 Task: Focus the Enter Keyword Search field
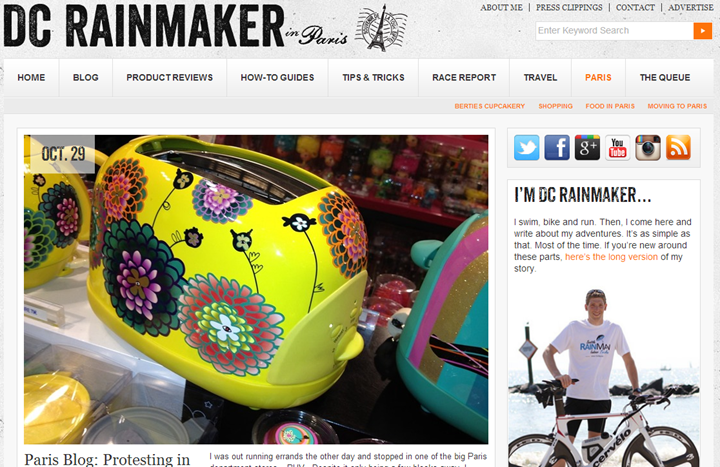pos(614,31)
